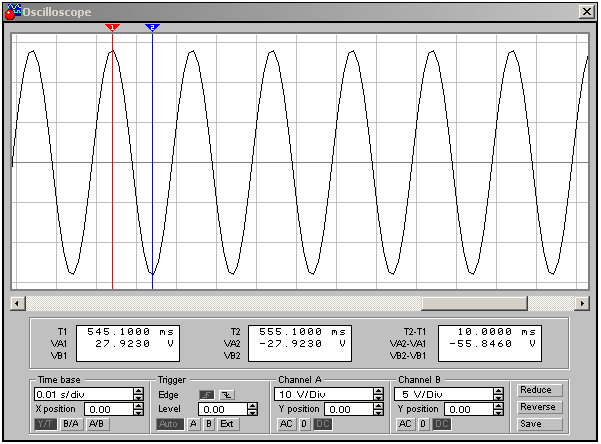Select the falling edge trigger icon
This screenshot has height=444, width=601.
(227, 395)
